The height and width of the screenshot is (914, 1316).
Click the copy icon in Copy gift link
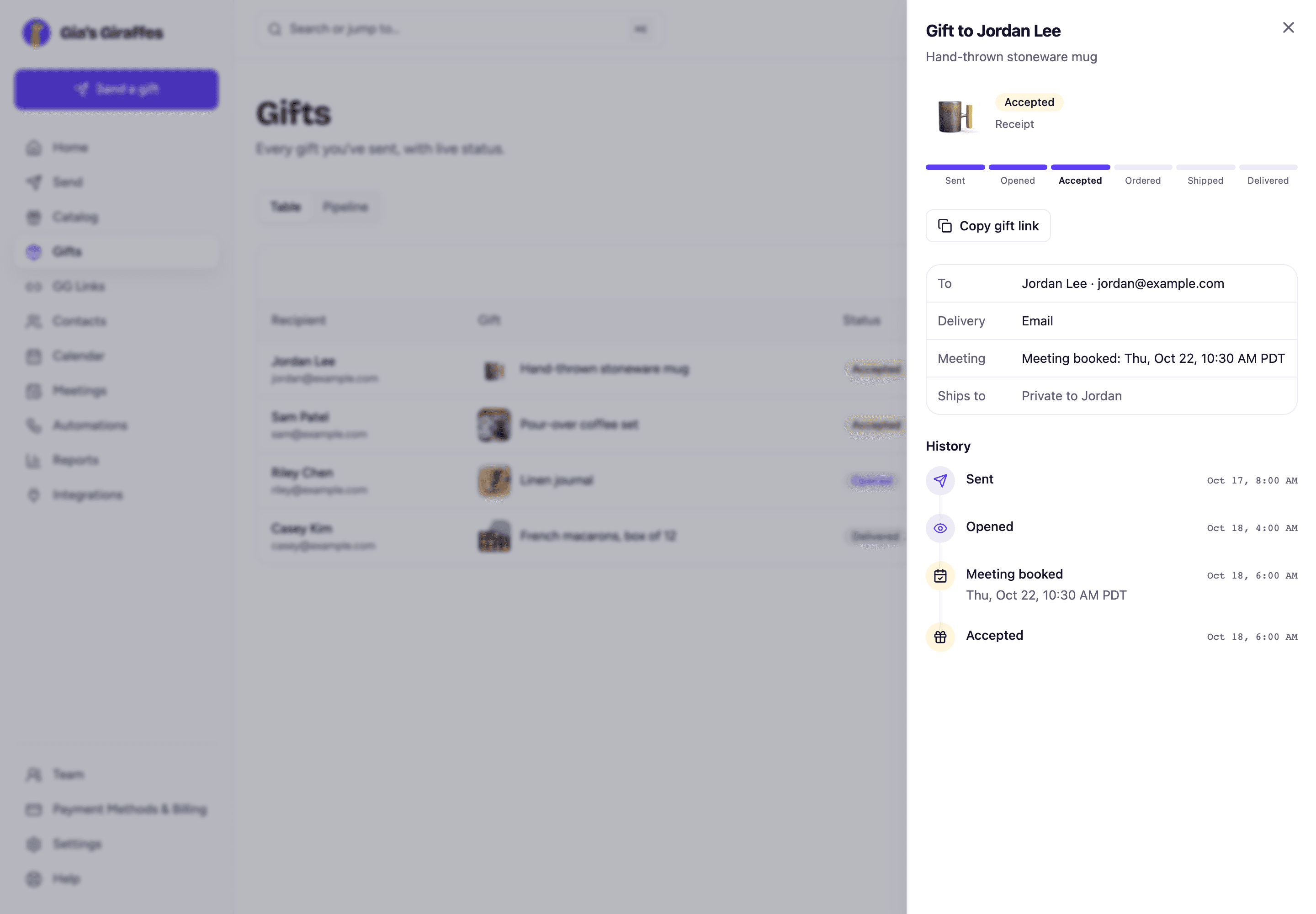(945, 226)
